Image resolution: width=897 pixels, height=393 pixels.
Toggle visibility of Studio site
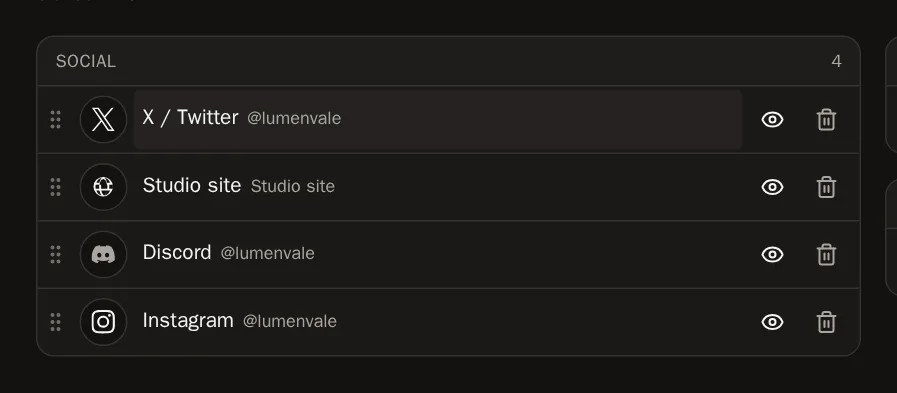pyautogui.click(x=772, y=187)
